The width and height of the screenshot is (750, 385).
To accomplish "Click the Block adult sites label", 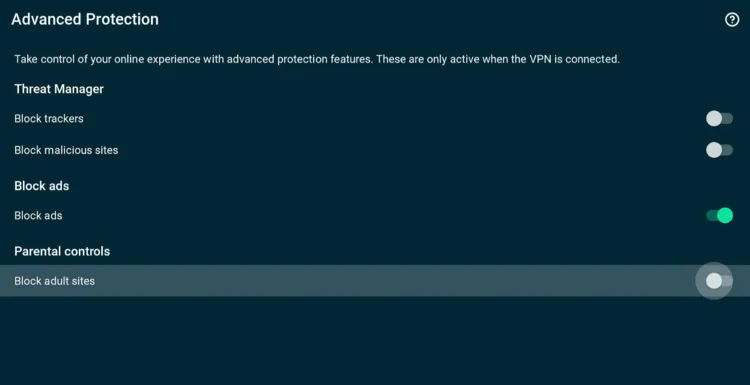I will pos(55,281).
